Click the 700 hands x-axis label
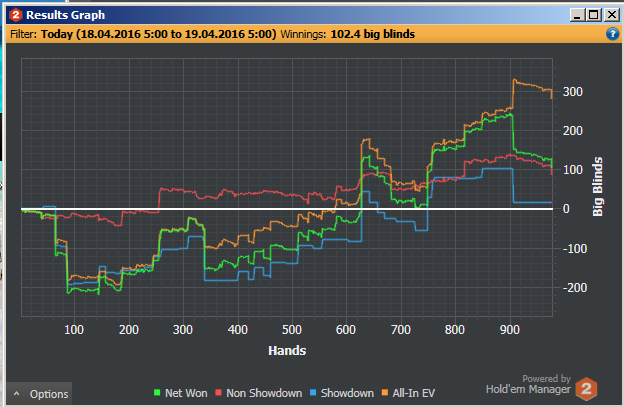The image size is (624, 407). 401,330
